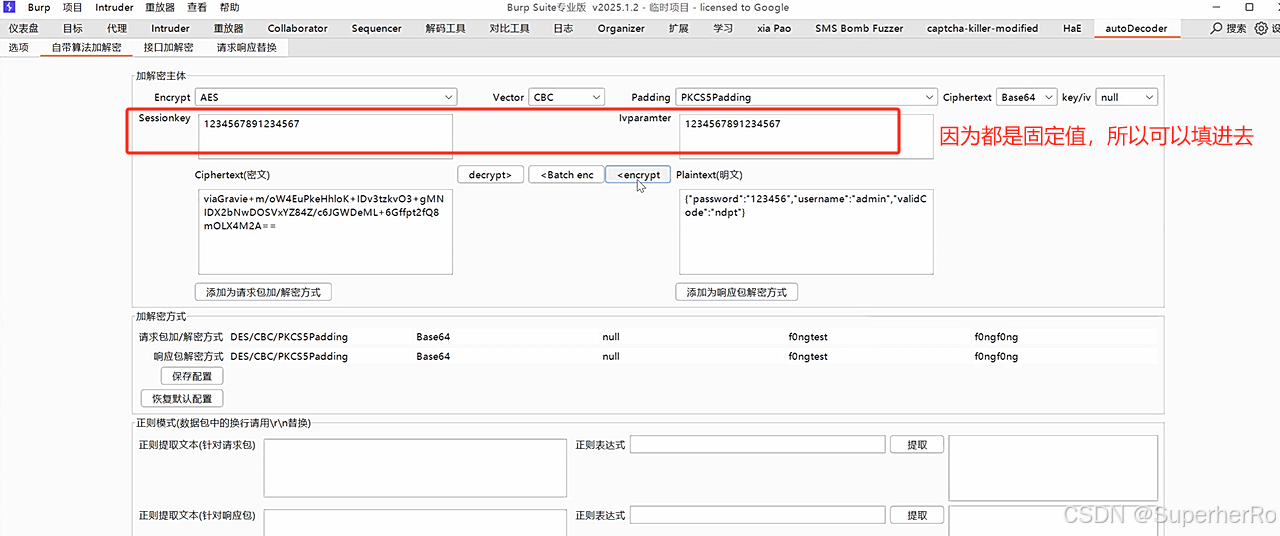Switch to the 目标 tab

(73, 29)
